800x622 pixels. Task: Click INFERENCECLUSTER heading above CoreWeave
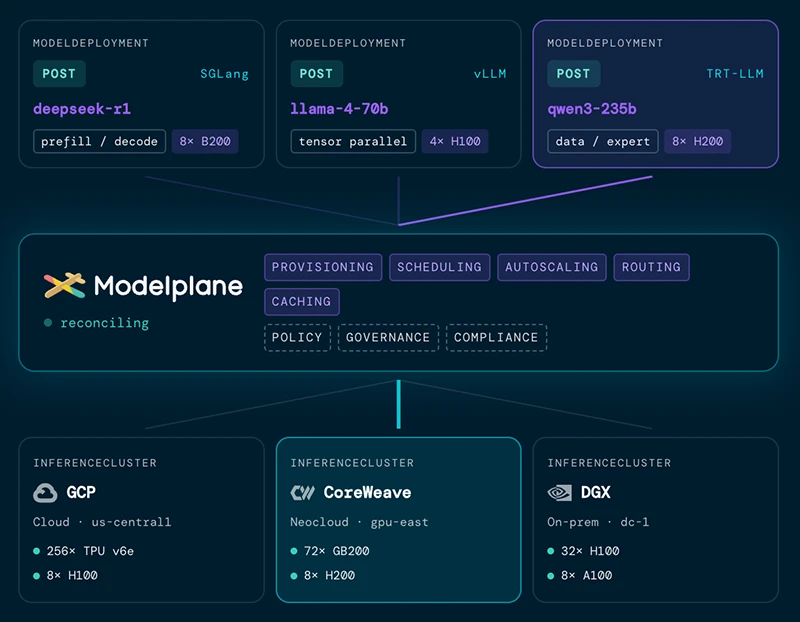click(x=352, y=463)
